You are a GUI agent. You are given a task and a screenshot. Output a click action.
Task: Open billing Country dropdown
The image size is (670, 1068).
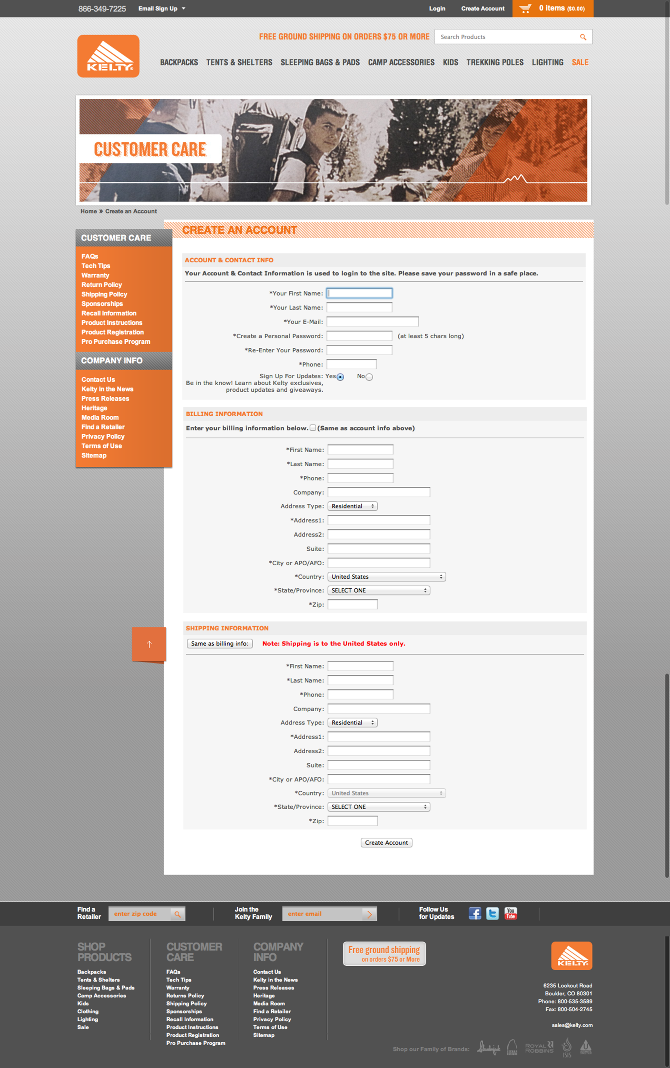[387, 577]
